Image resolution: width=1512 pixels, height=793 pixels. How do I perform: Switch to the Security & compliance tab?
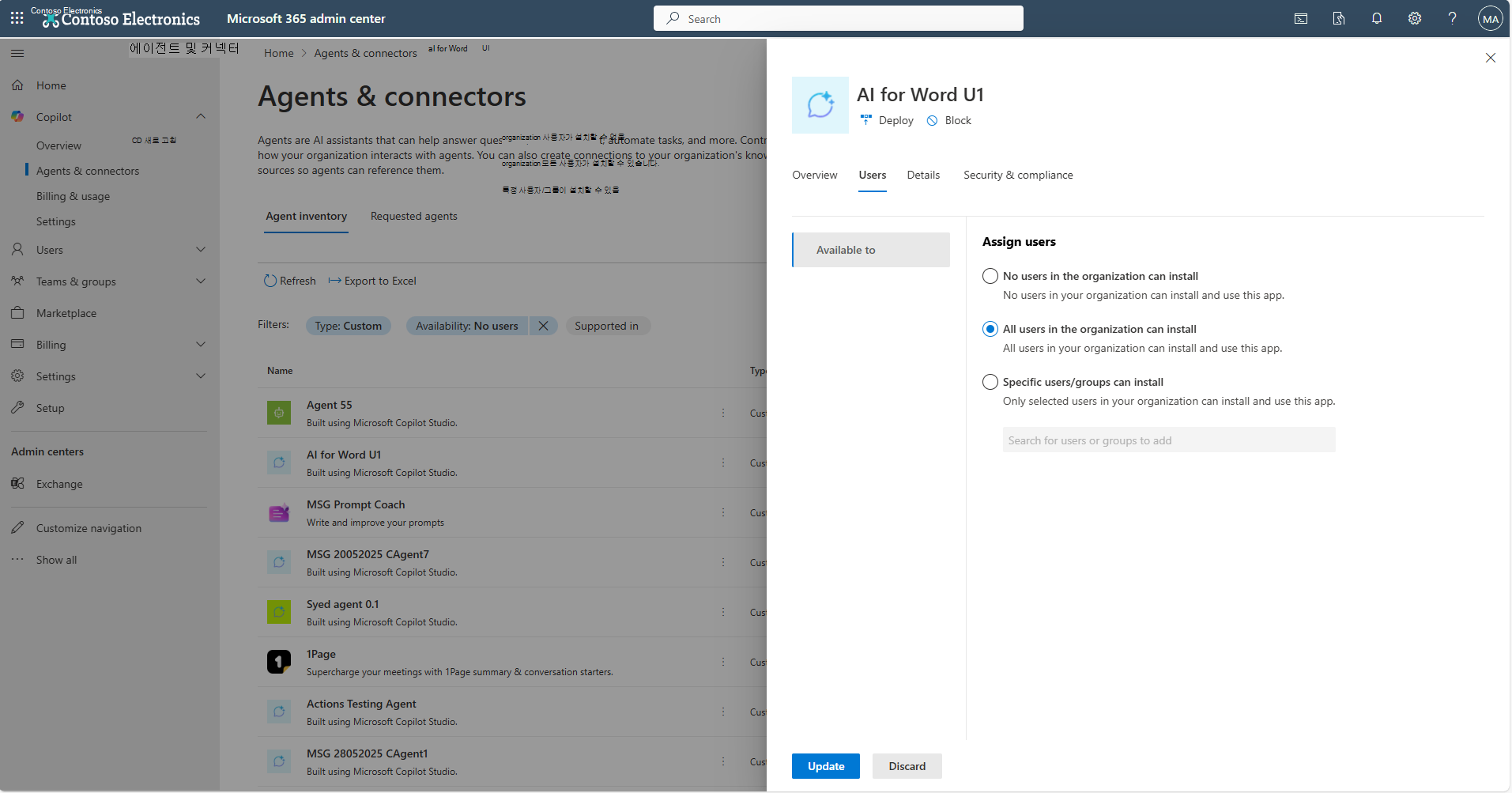tap(1018, 175)
